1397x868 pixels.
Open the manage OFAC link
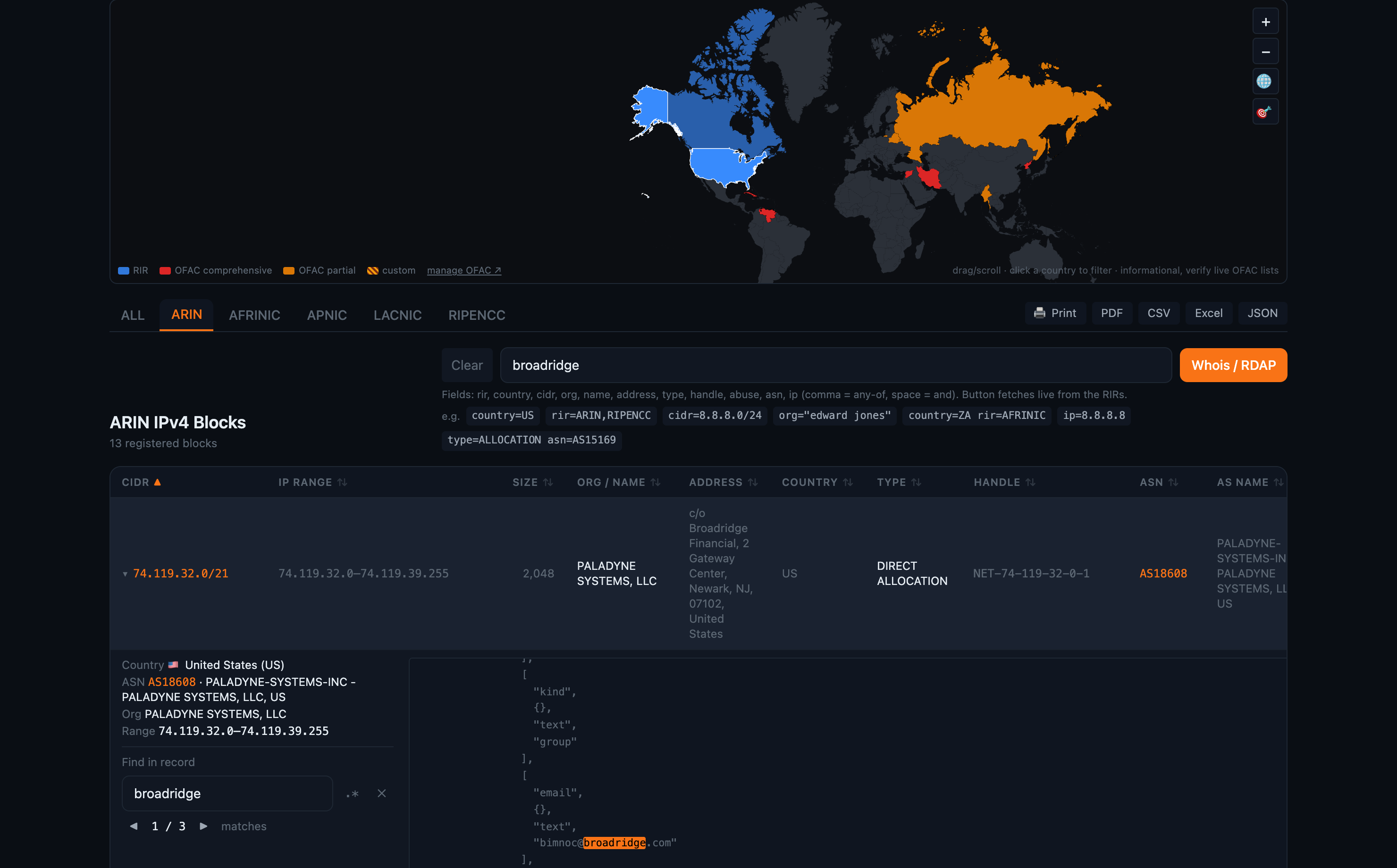click(x=464, y=270)
